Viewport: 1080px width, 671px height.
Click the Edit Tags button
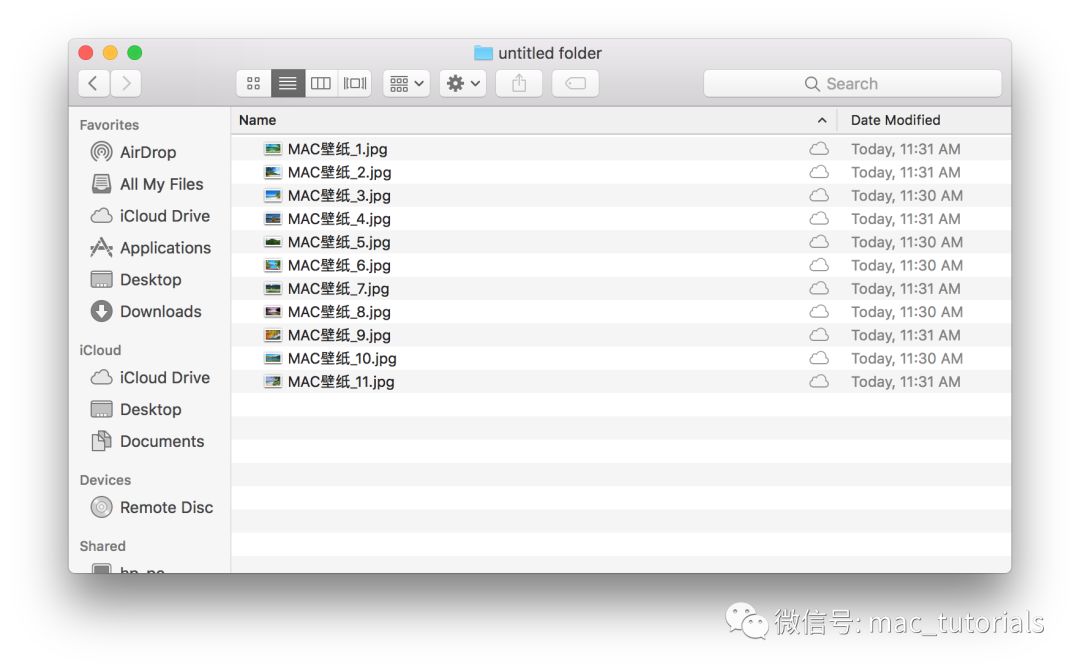(576, 84)
